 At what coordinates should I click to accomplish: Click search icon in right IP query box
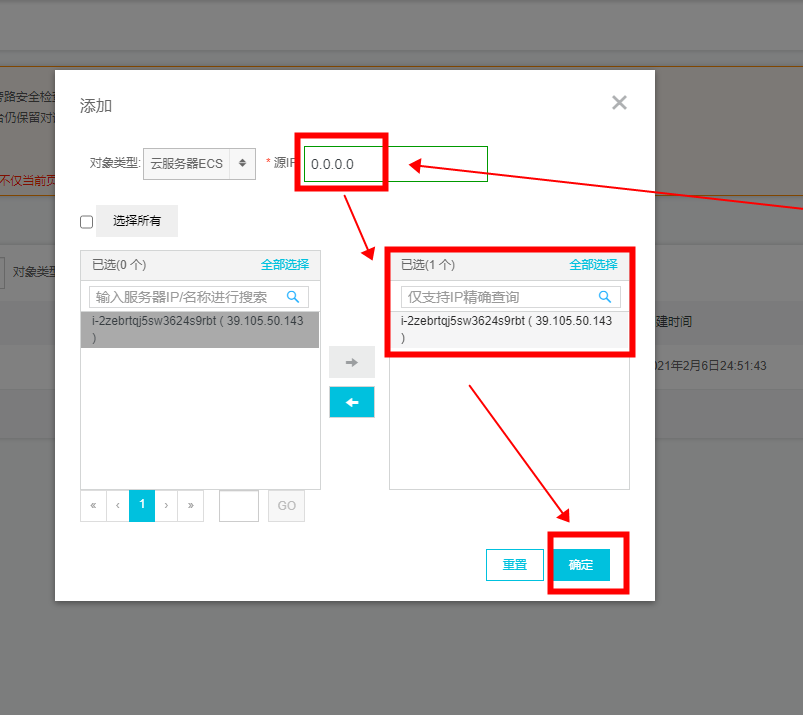tap(605, 297)
